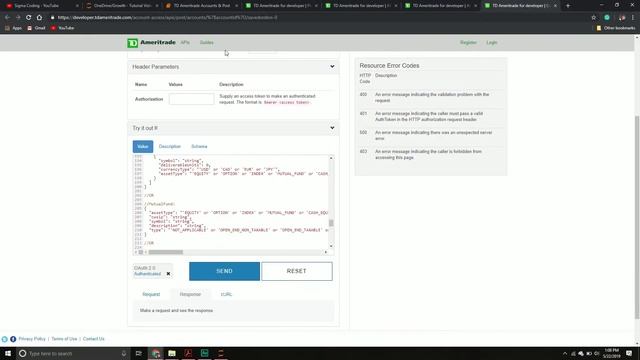Screen dimensions: 640x360
Task: Open Chrome from the taskbar
Action: click(x=156, y=353)
